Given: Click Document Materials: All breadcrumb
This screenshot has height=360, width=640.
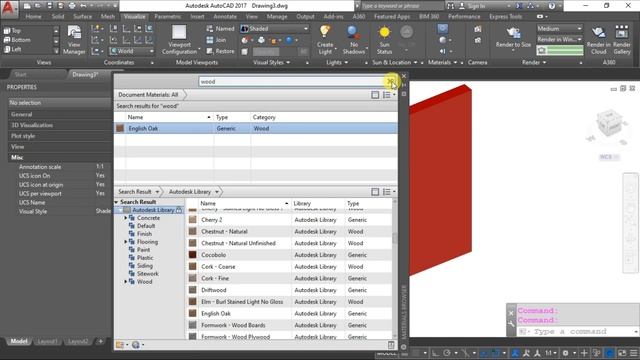Looking at the screenshot, I should click(148, 95).
